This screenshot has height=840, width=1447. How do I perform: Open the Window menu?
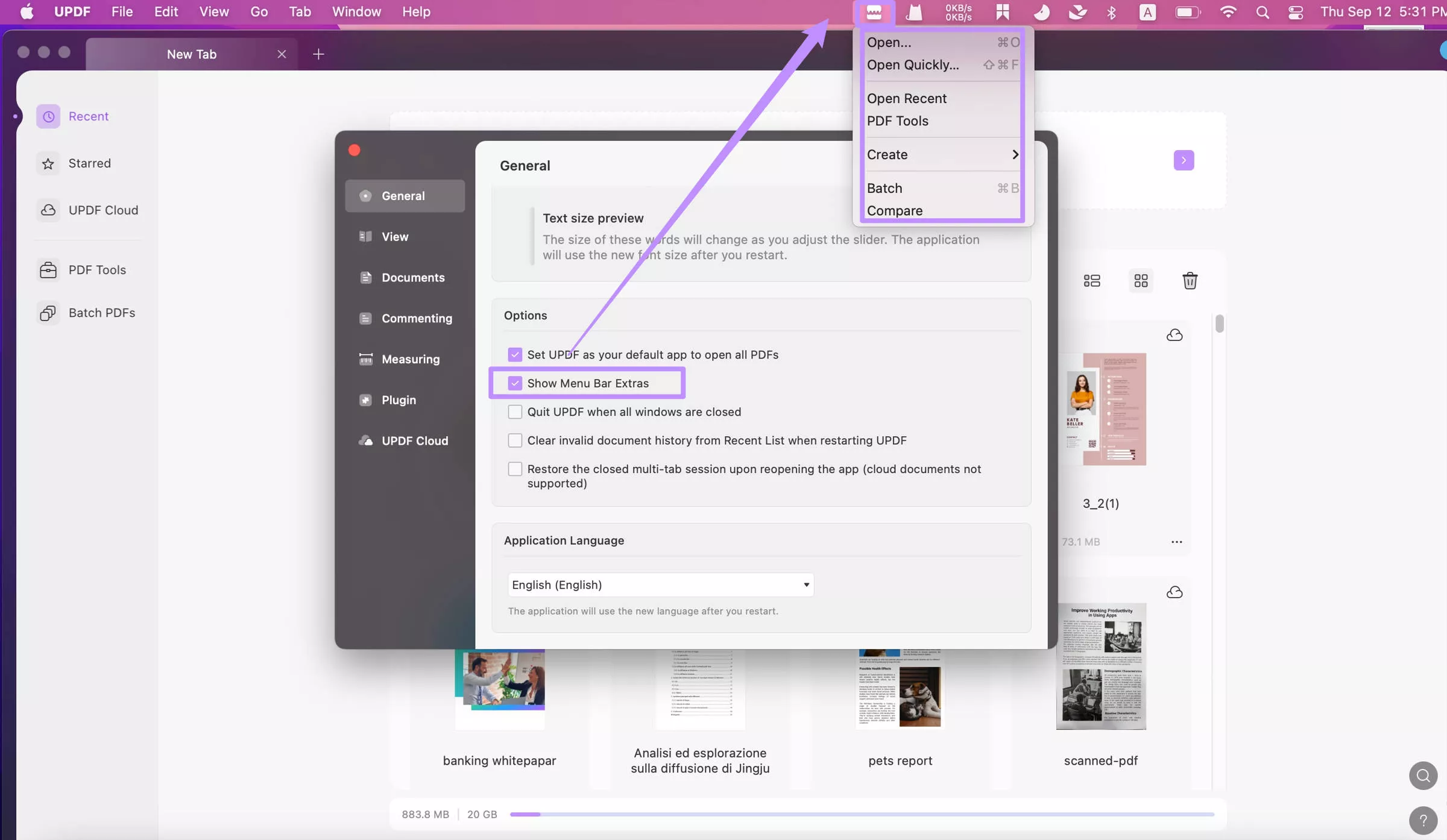(x=356, y=12)
